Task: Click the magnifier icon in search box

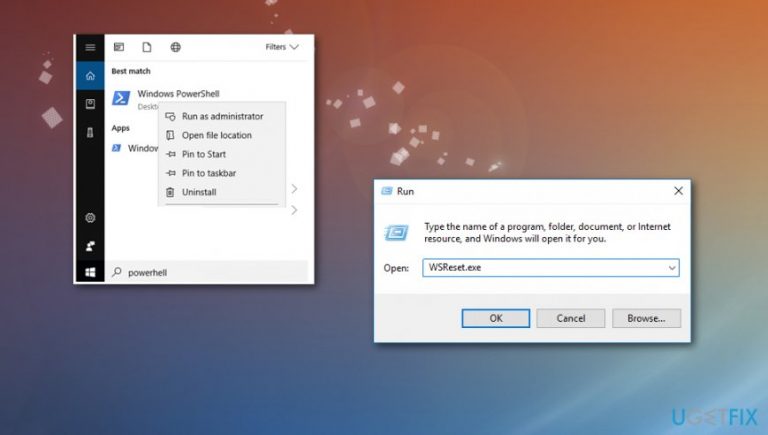Action: [117, 272]
